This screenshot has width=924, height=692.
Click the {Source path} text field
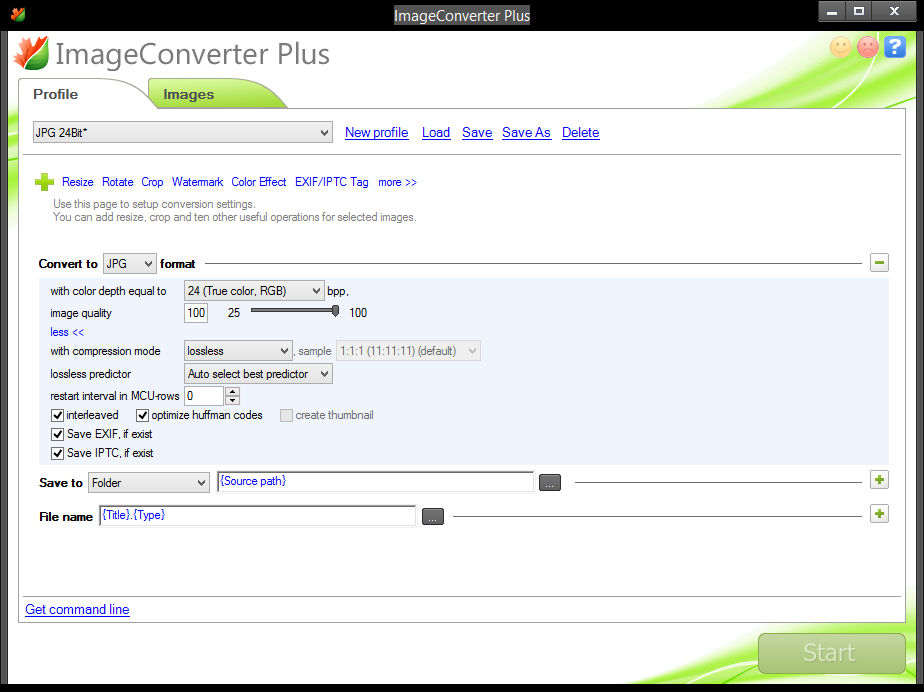[375, 482]
